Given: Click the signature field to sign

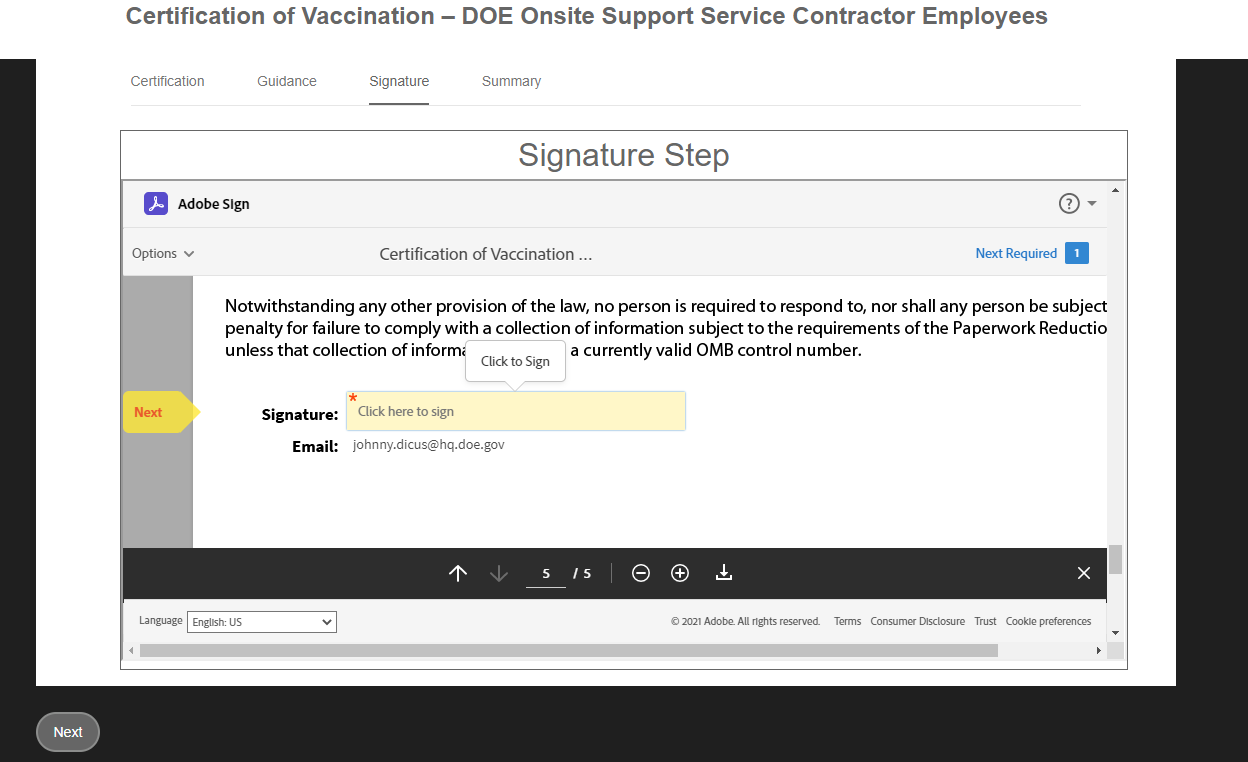Looking at the screenshot, I should (516, 411).
